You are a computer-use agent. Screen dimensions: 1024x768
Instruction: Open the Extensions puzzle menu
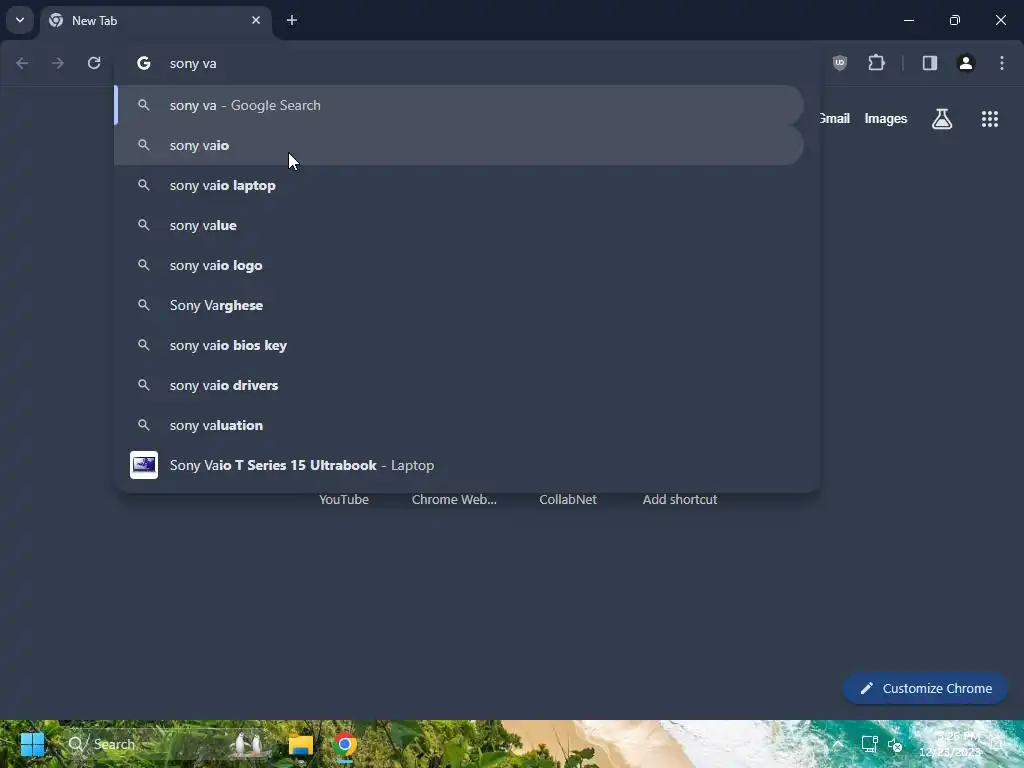pos(876,63)
